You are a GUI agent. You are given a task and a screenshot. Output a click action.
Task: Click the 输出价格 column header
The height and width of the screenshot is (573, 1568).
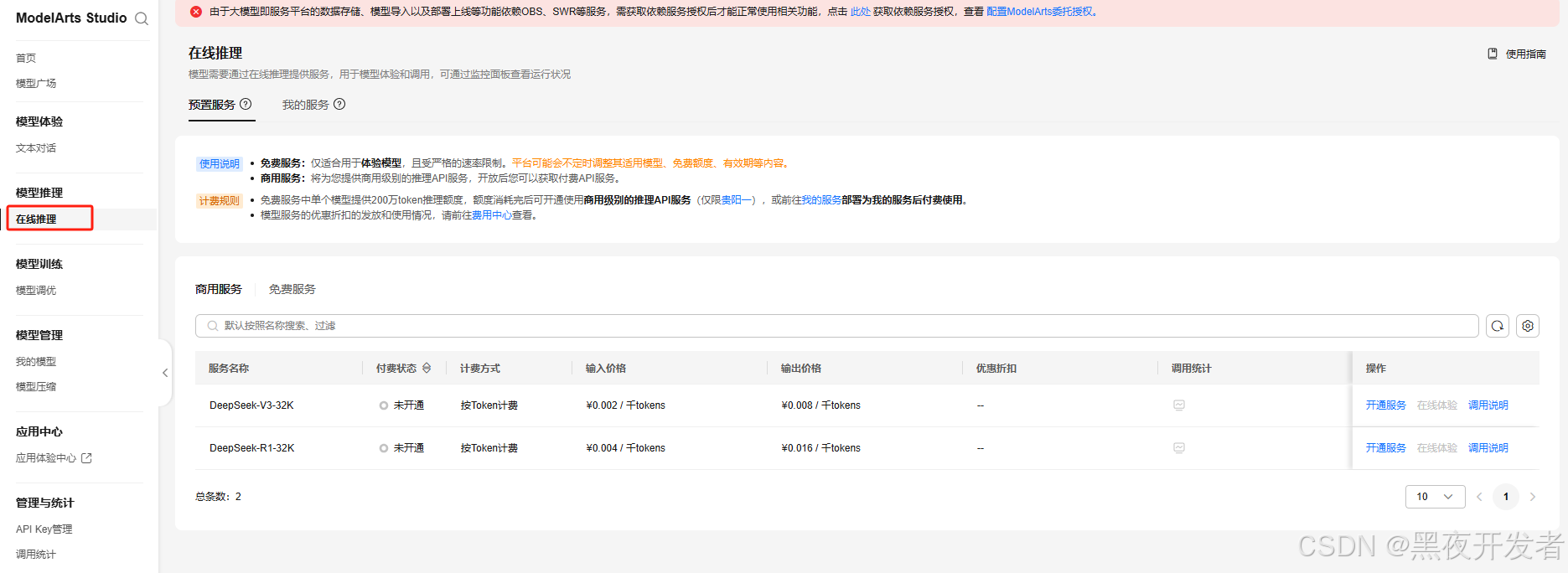tap(801, 369)
